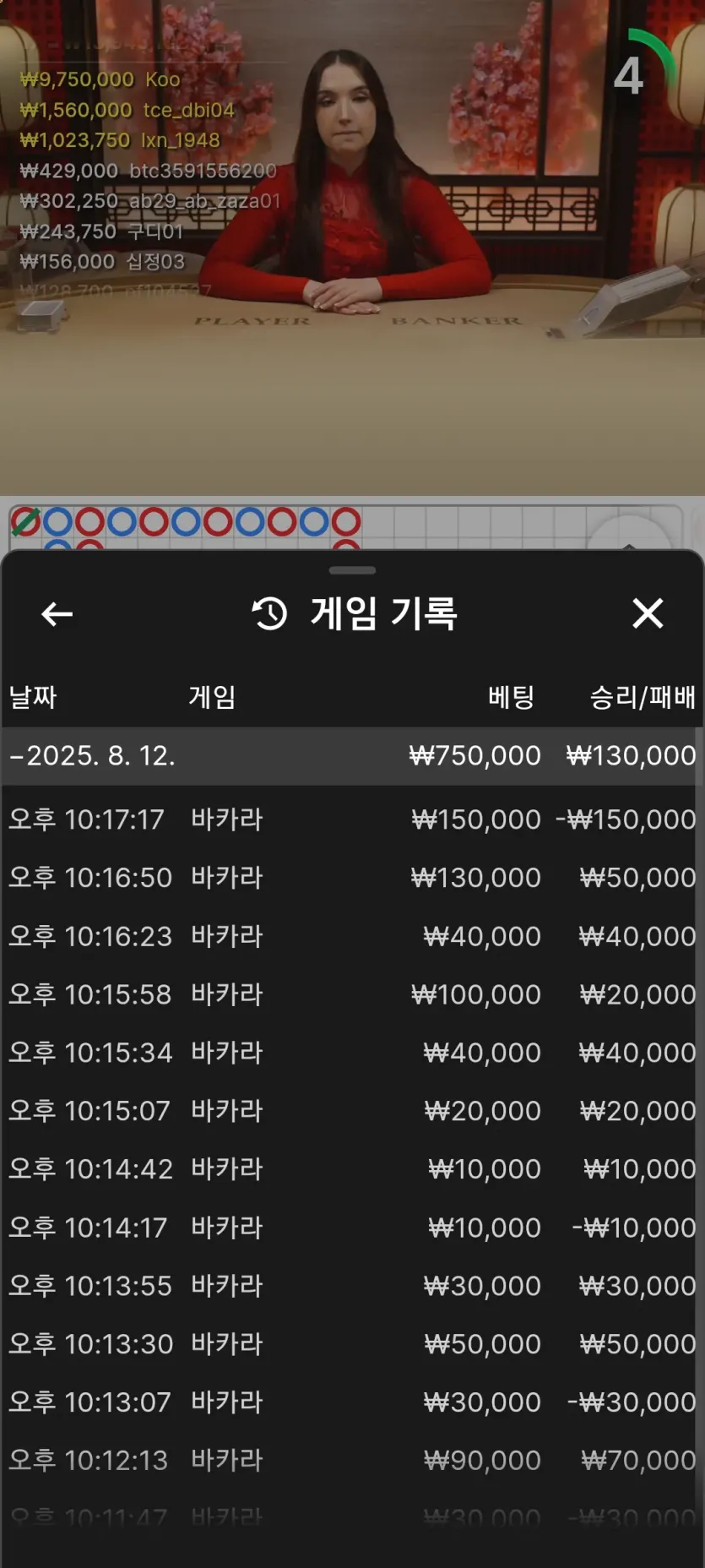Click the 게임 column header
This screenshot has width=705, height=1568.
212,697
